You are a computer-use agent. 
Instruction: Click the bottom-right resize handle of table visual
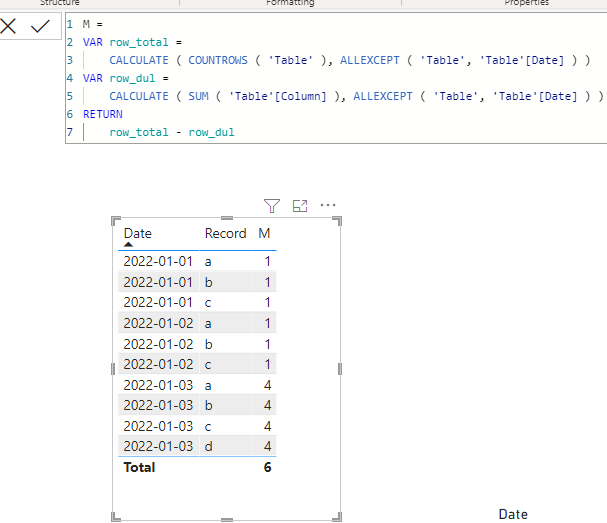[338, 517]
